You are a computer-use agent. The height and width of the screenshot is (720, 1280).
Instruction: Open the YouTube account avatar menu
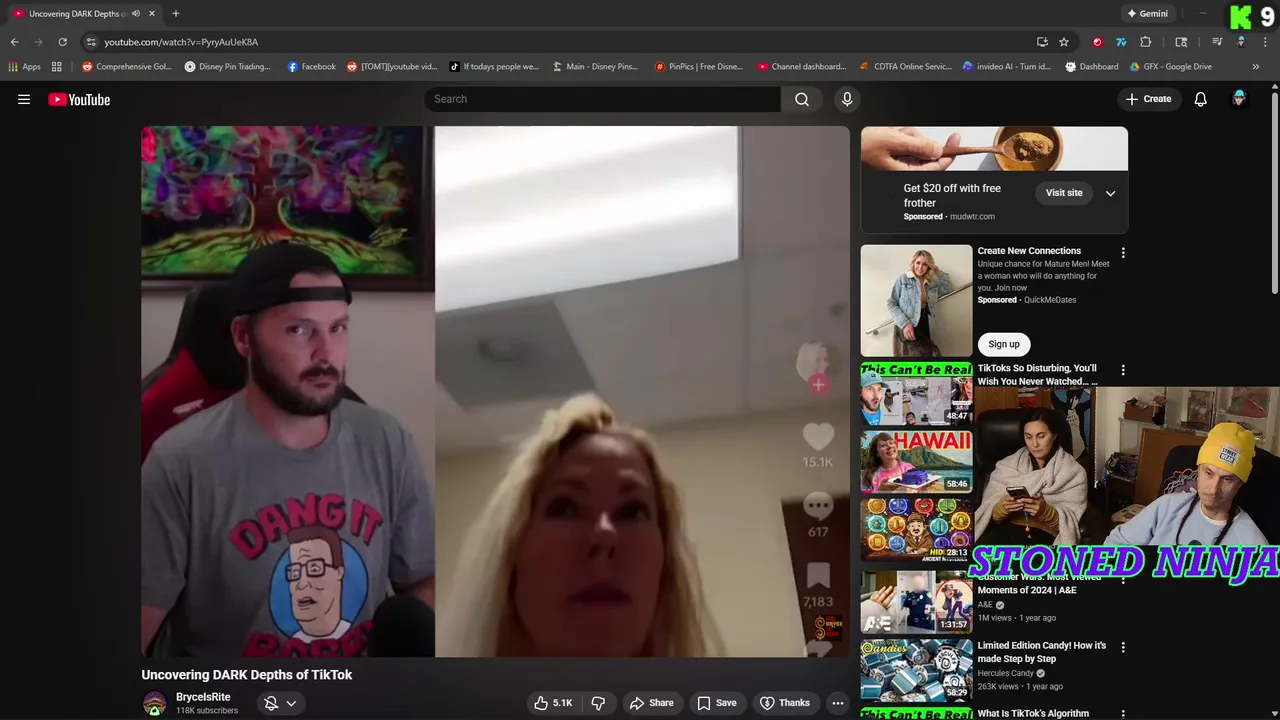[x=1239, y=99]
